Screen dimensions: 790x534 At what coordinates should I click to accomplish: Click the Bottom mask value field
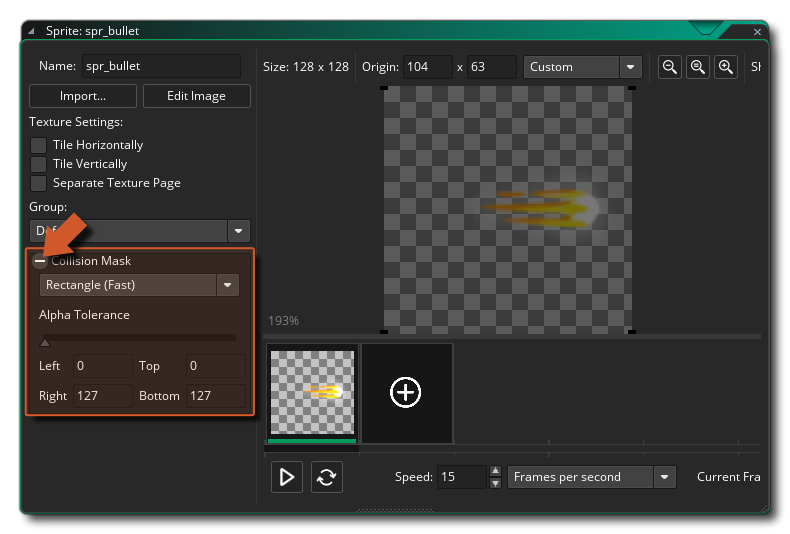tap(216, 396)
